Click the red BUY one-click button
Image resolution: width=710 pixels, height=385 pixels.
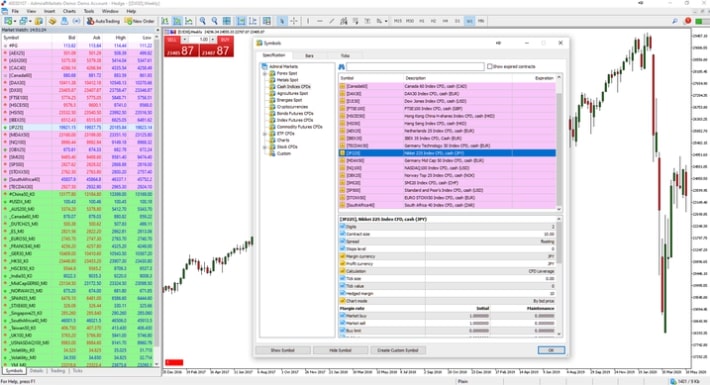[216, 47]
